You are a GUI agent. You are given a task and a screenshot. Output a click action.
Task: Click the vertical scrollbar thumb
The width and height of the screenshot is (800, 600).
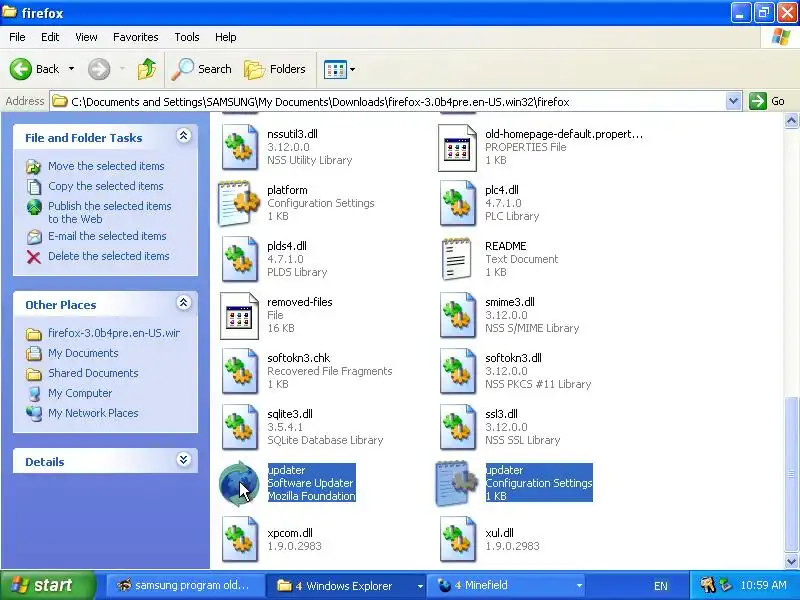tap(791, 474)
